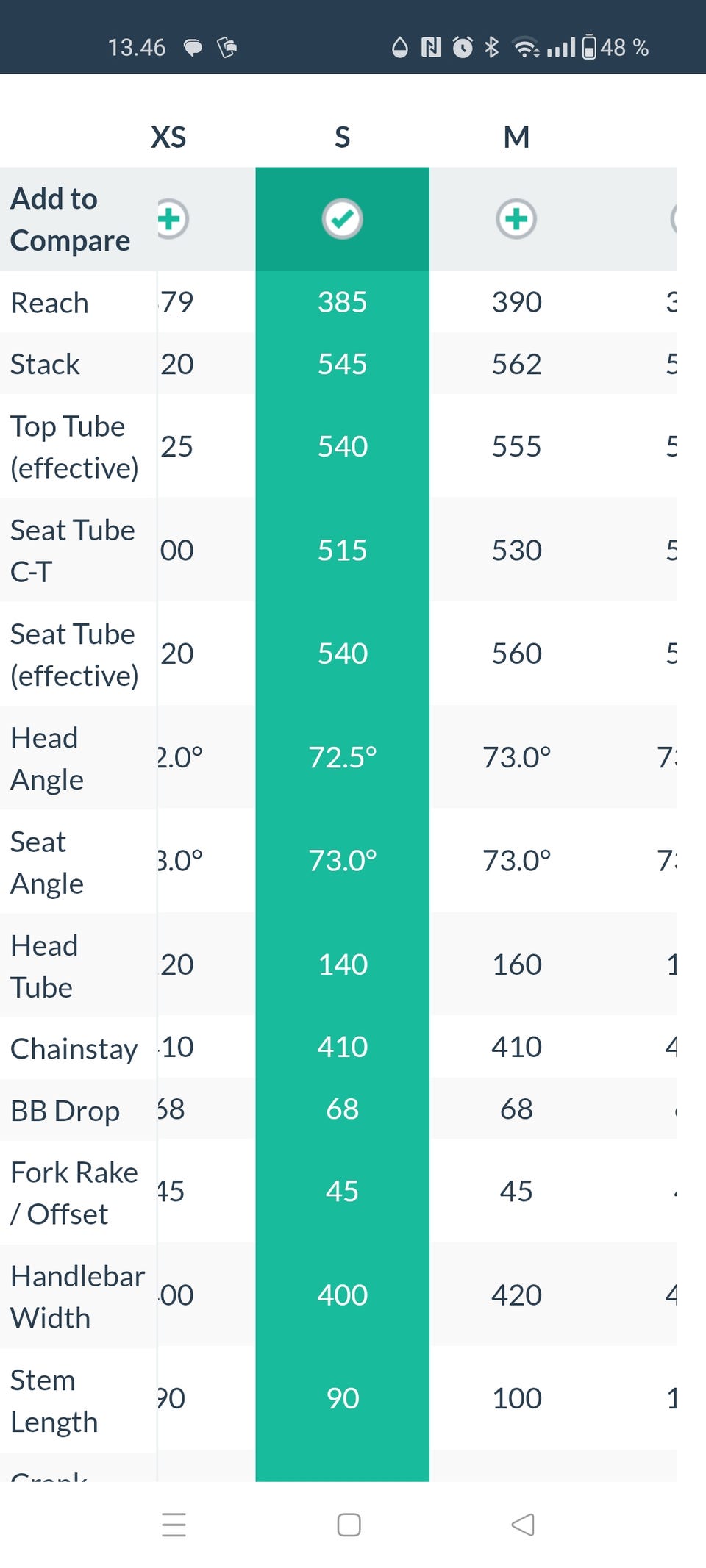The height and width of the screenshot is (1568, 706).
Task: Add size M to compare
Action: pos(516,219)
